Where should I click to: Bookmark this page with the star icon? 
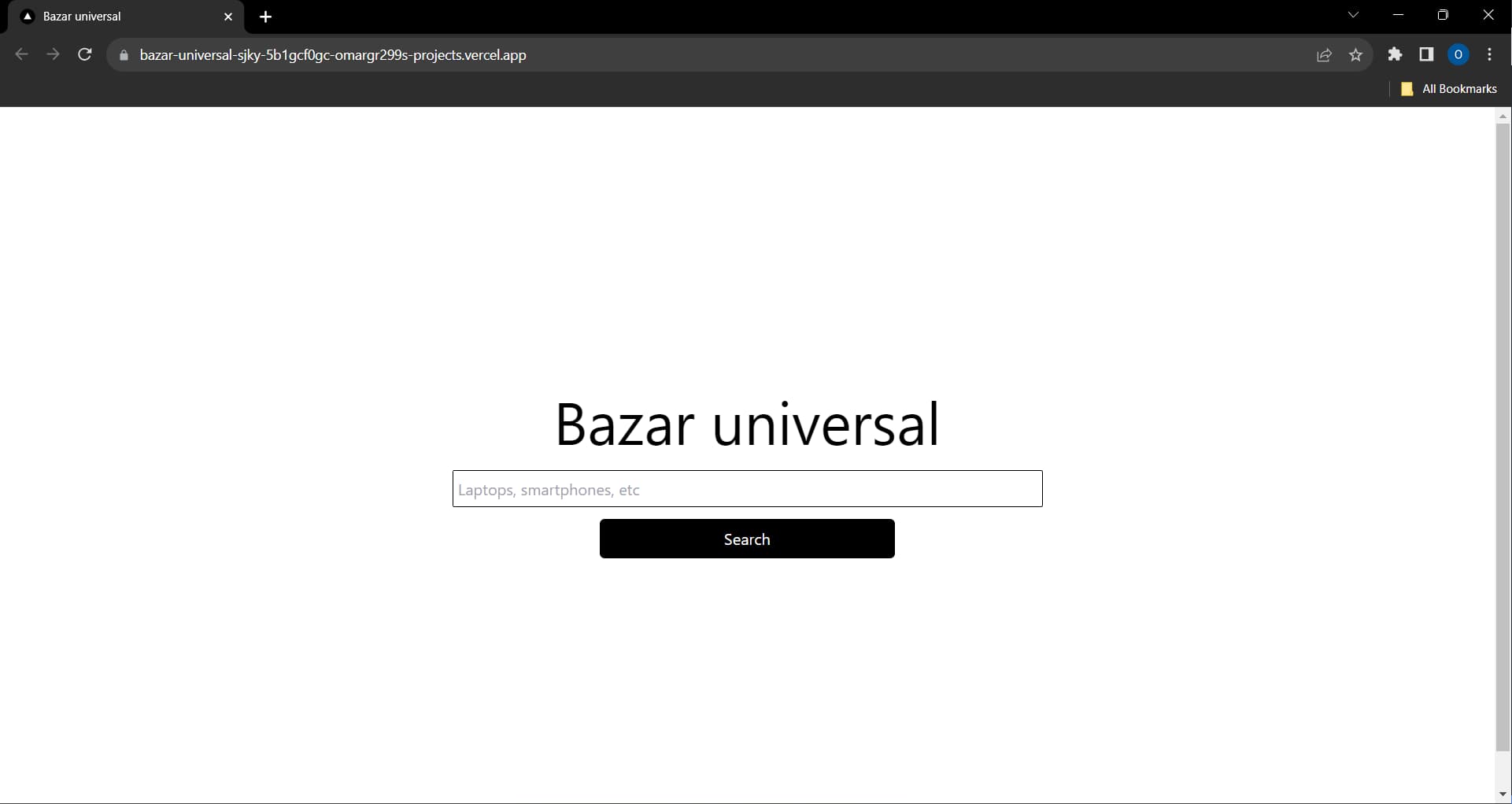click(1356, 54)
